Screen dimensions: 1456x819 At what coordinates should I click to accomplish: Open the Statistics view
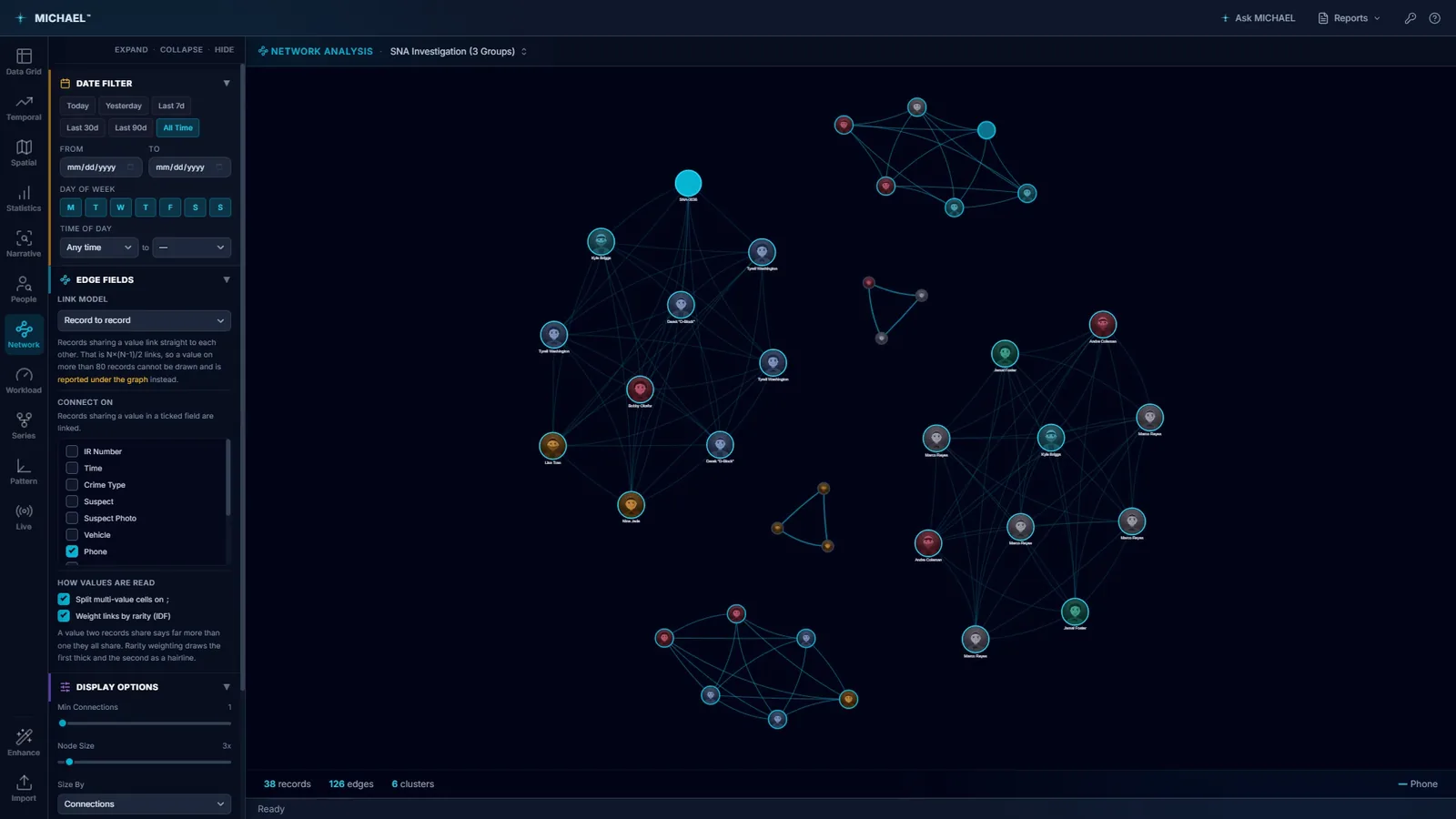click(24, 198)
